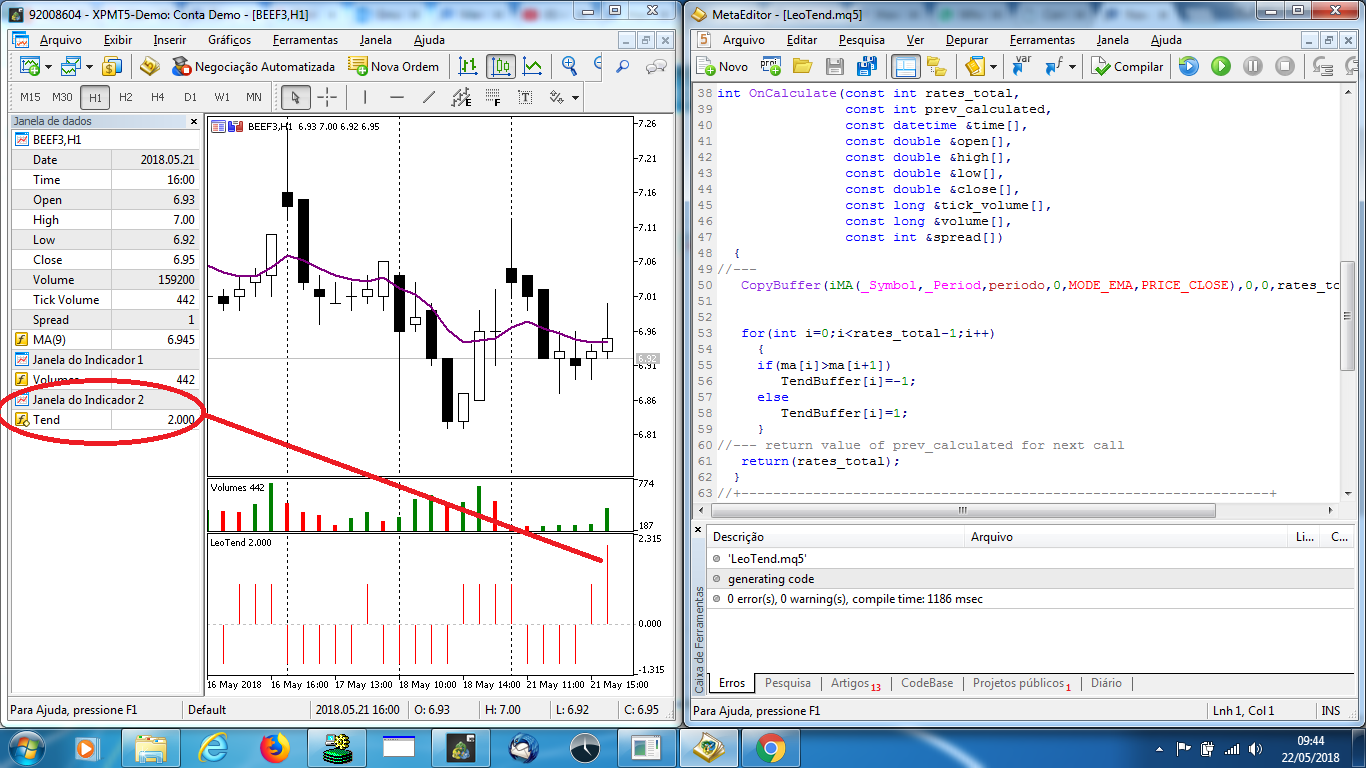Screen dimensions: 1366x768
Task: Switch chart to bar chart mode
Action: pyautogui.click(x=468, y=66)
